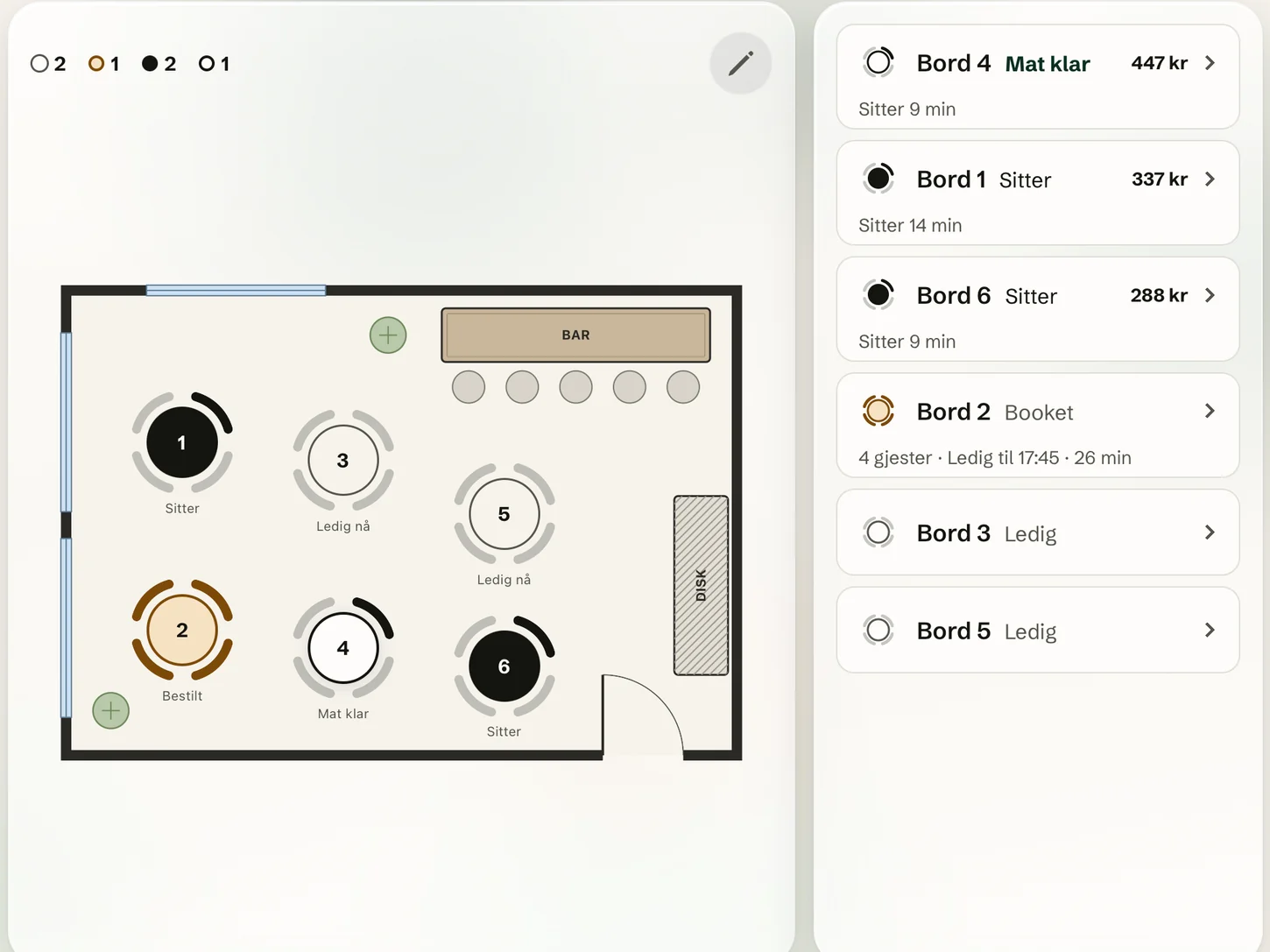This screenshot has height=952, width=1270.
Task: Click "Ledig nå" label under table 5
Action: [x=504, y=580]
